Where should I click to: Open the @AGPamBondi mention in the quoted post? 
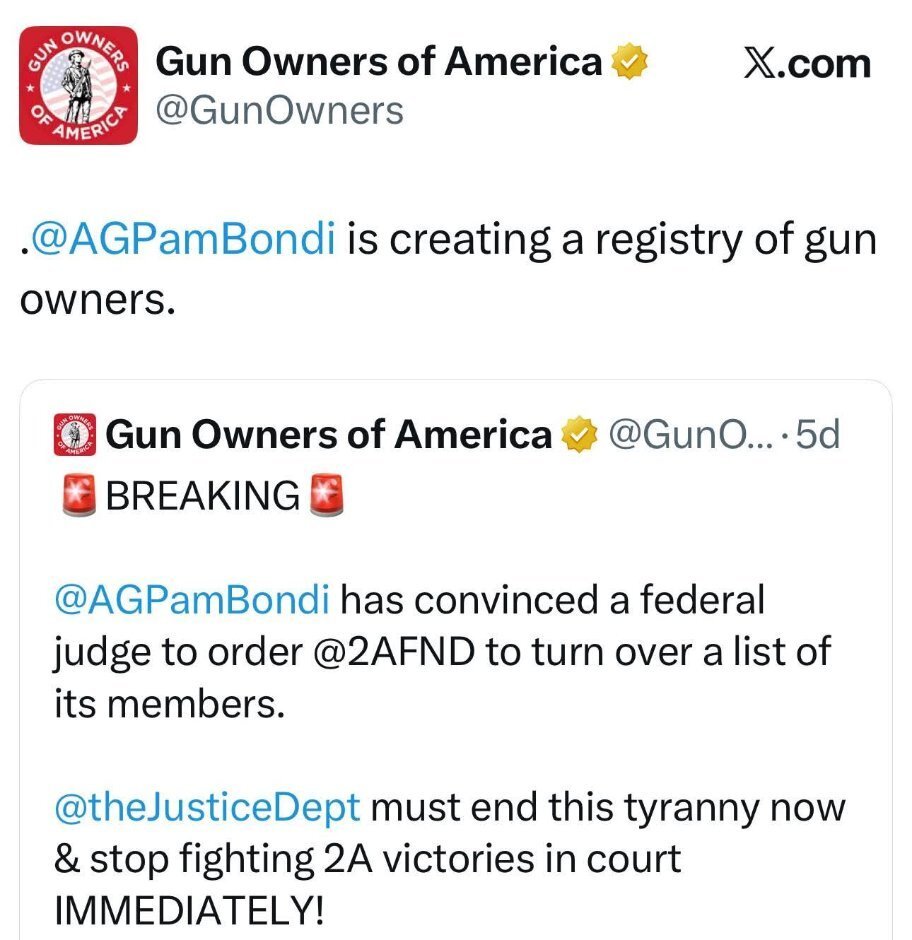[191, 600]
